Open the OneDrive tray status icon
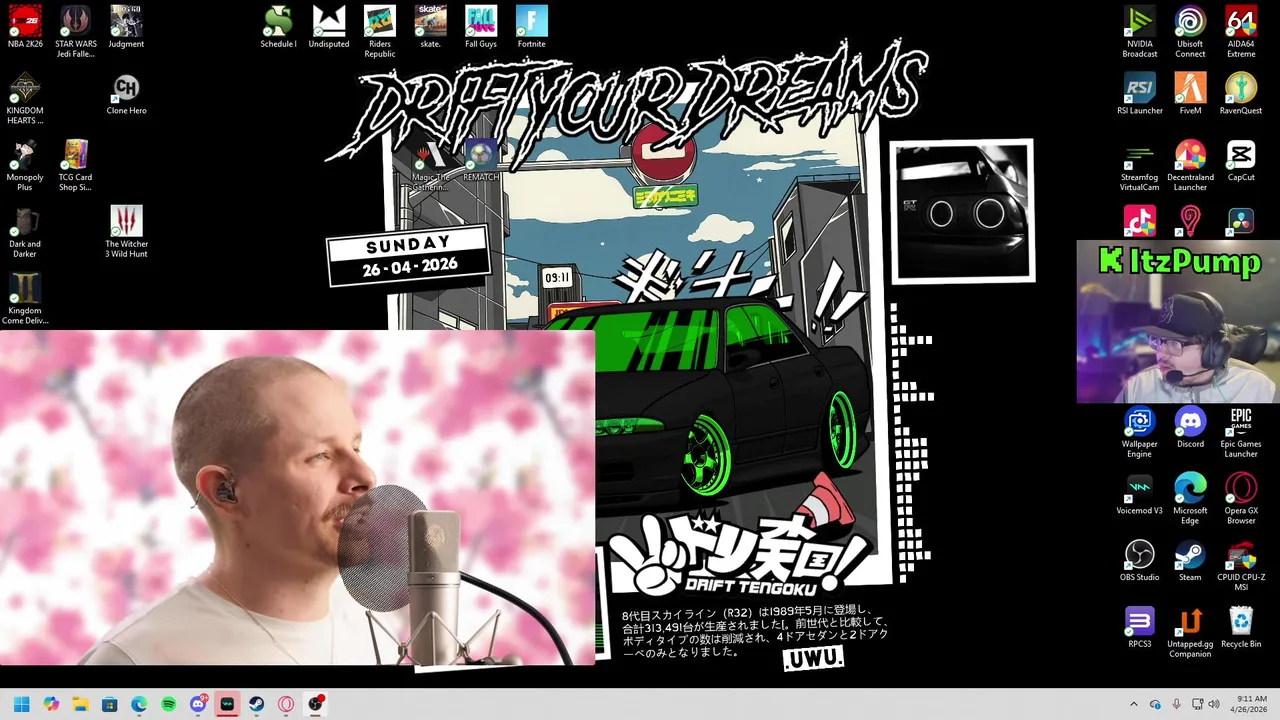 coord(1155,704)
